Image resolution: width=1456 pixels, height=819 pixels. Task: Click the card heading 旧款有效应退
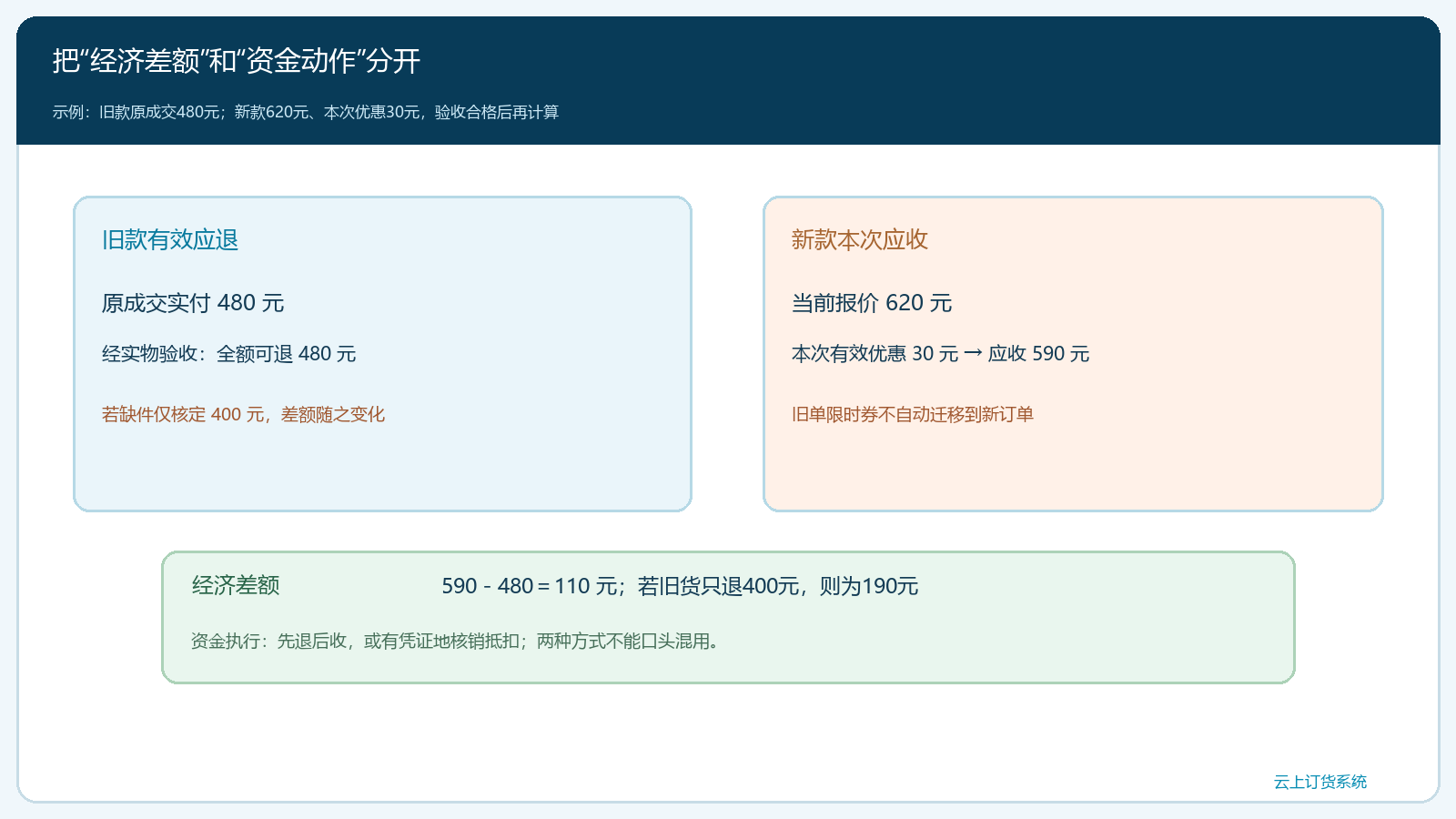coord(170,239)
